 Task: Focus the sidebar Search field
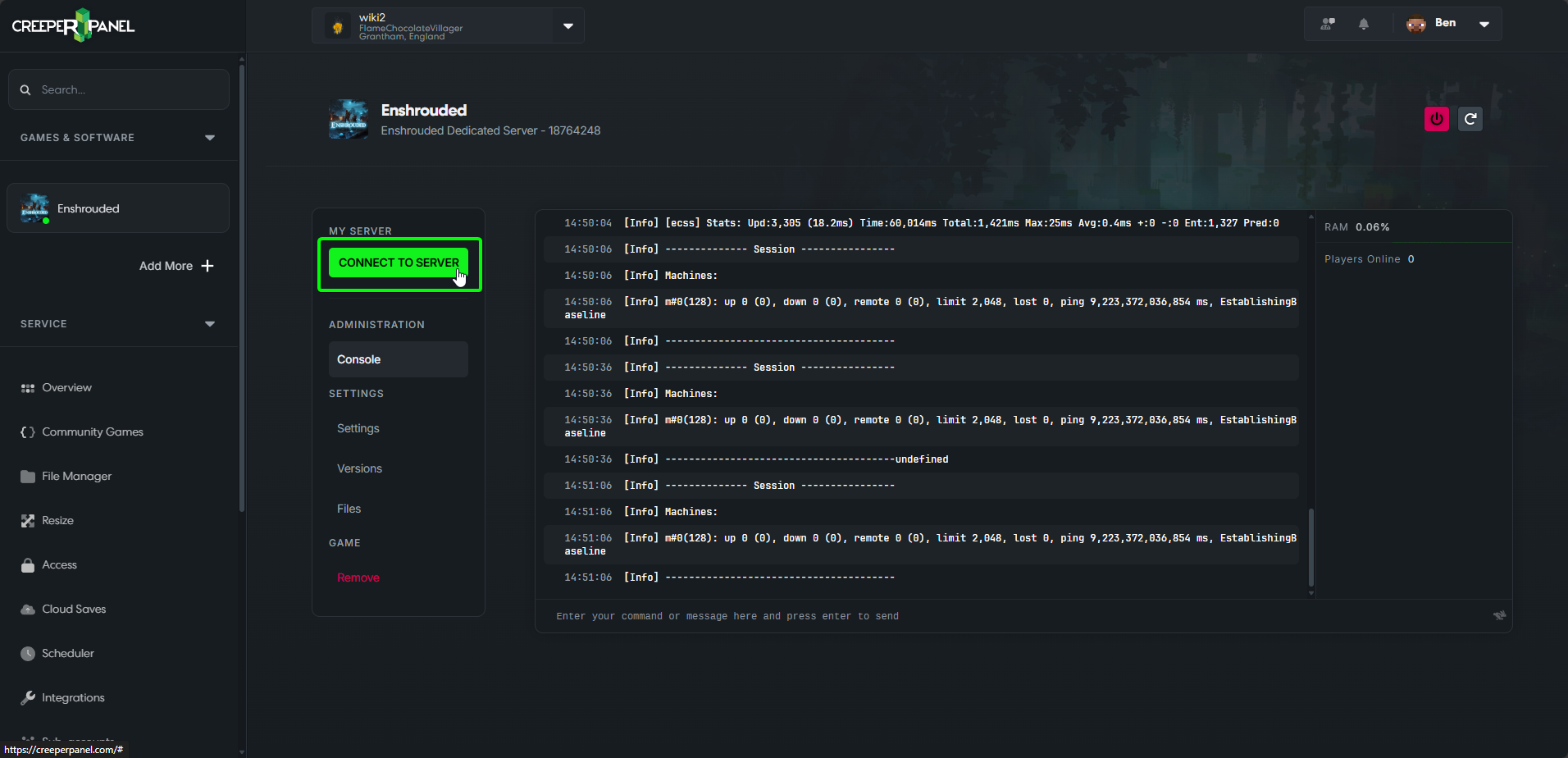(119, 89)
